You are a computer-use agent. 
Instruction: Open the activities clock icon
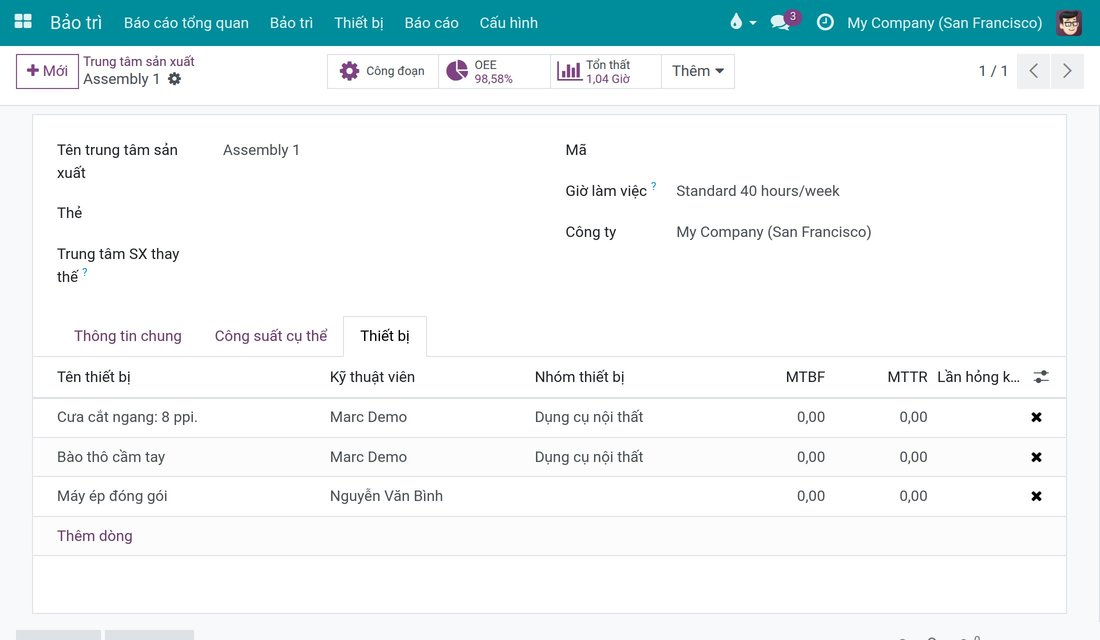tap(825, 22)
